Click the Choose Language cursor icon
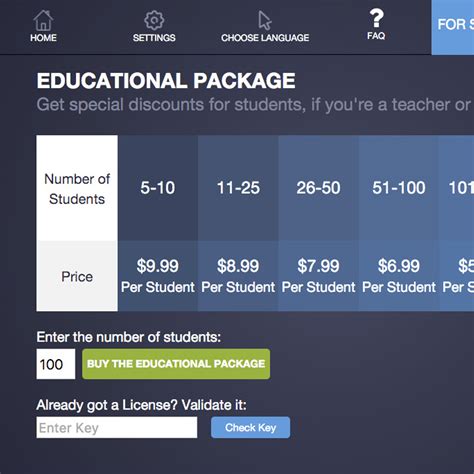The image size is (474, 474). [265, 20]
